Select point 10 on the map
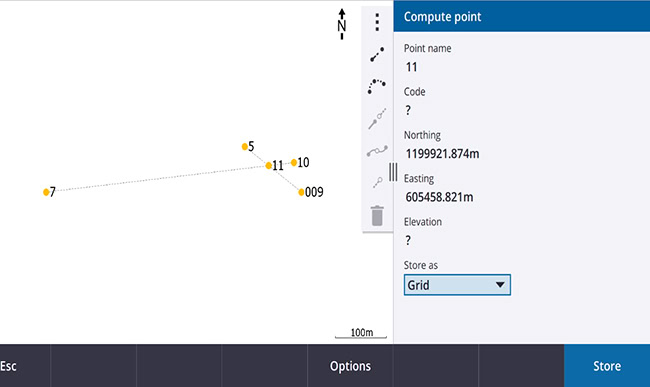 tap(293, 162)
